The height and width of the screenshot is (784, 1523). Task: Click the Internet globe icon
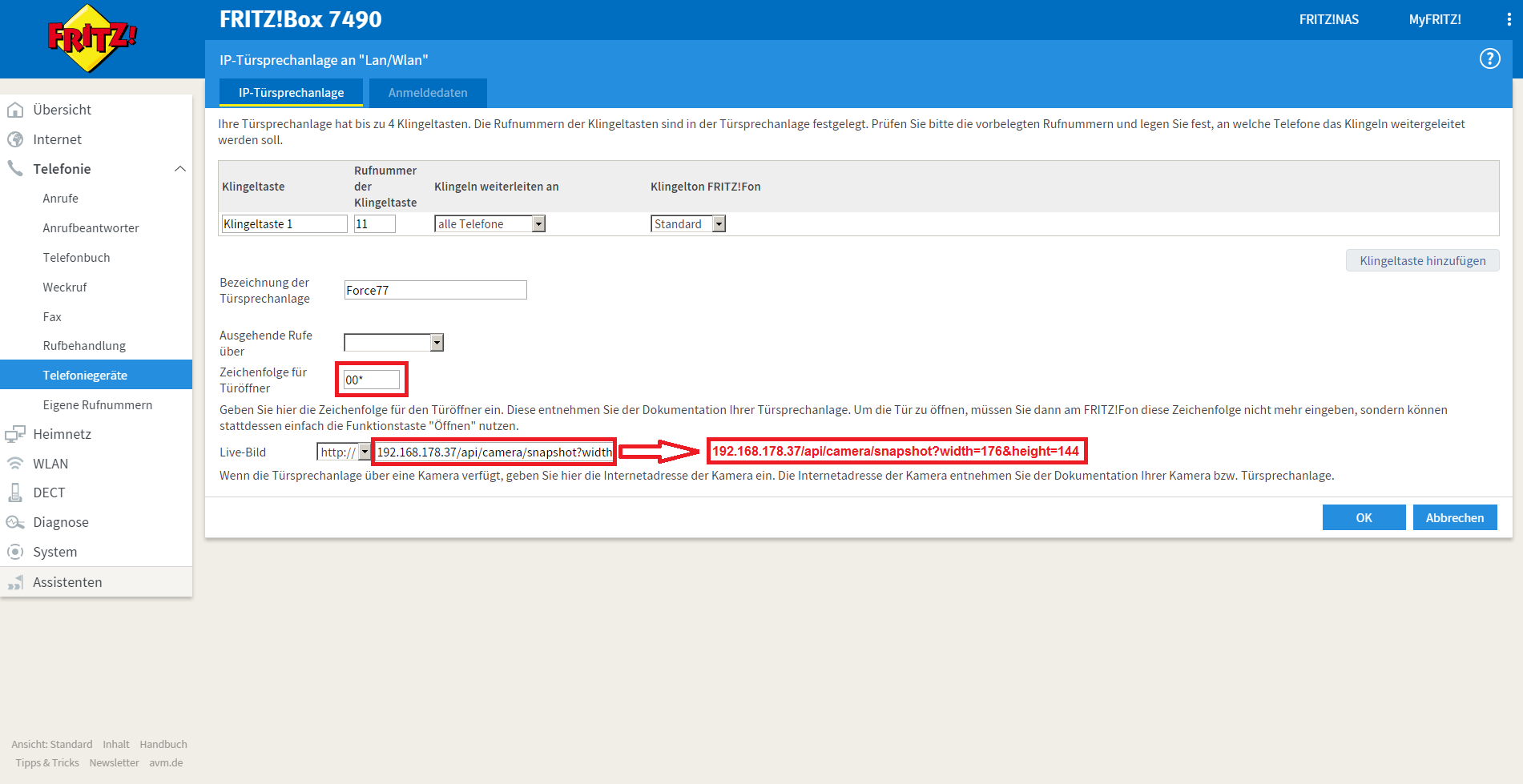15,139
